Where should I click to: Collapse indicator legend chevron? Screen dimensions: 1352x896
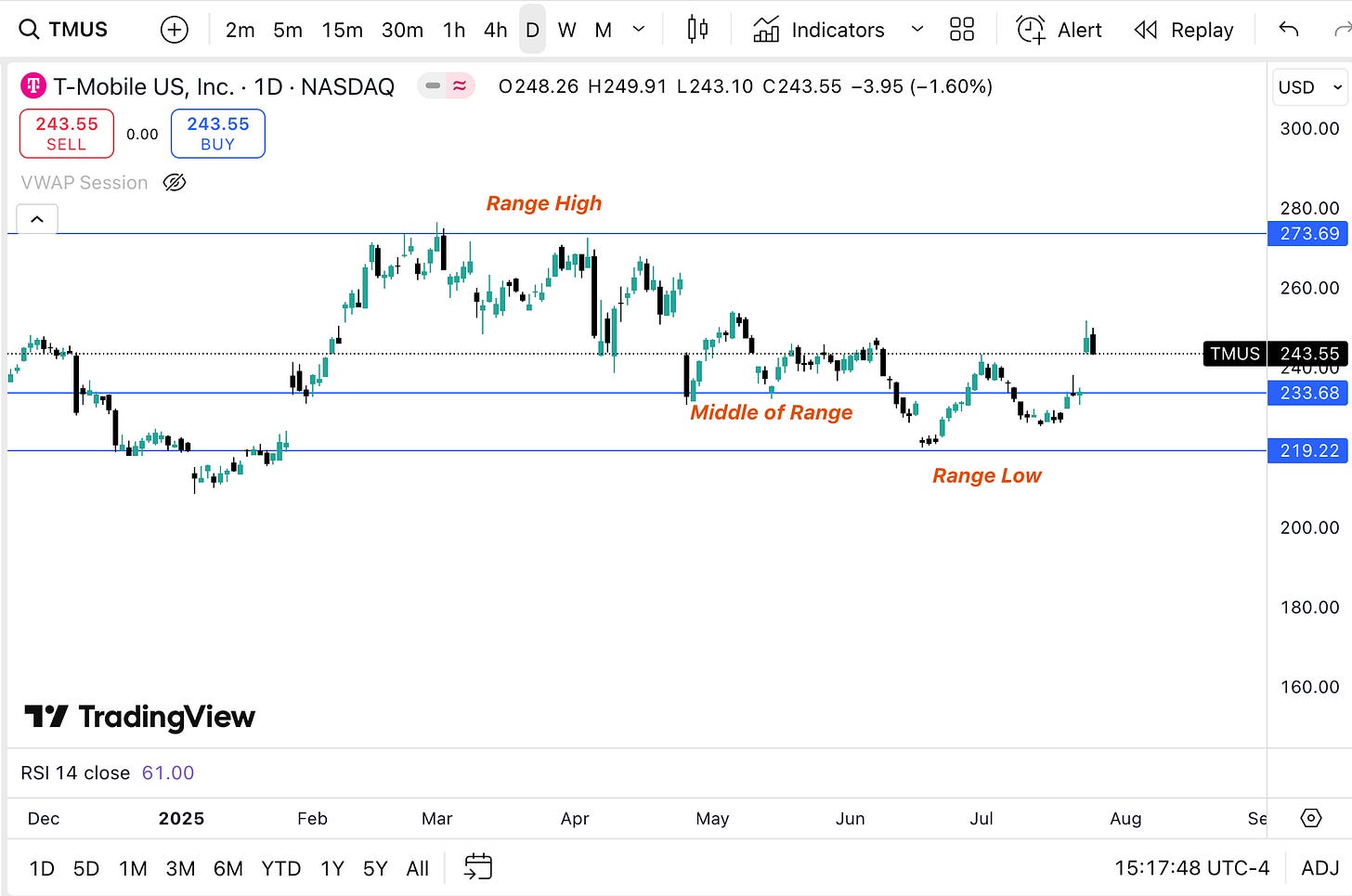tap(37, 219)
